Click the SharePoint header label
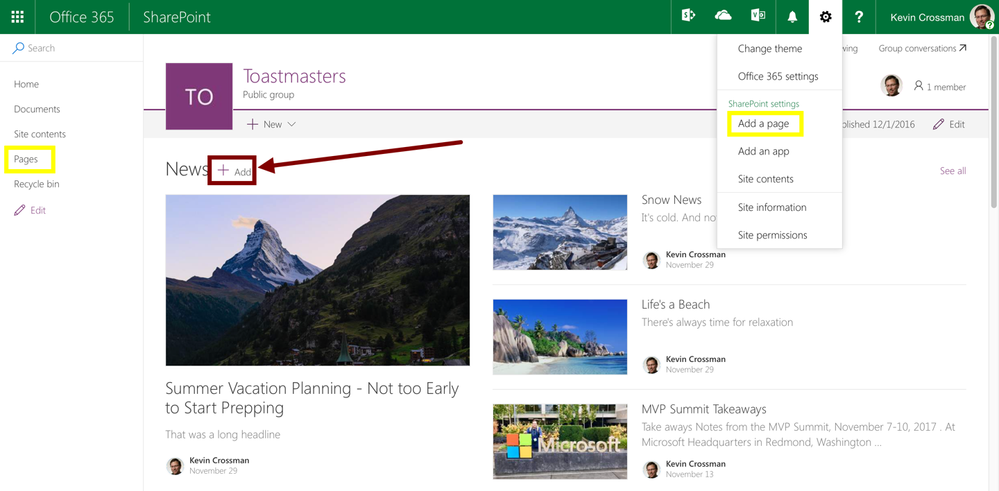This screenshot has width=999, height=491. 177,17
